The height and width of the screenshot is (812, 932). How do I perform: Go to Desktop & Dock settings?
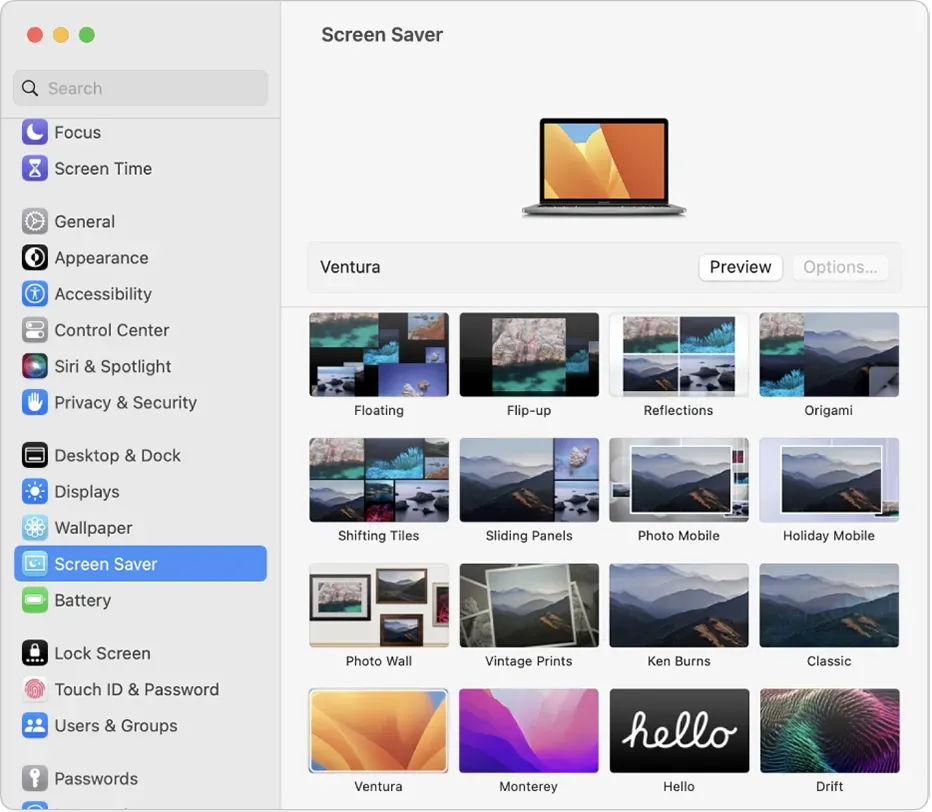[117, 455]
